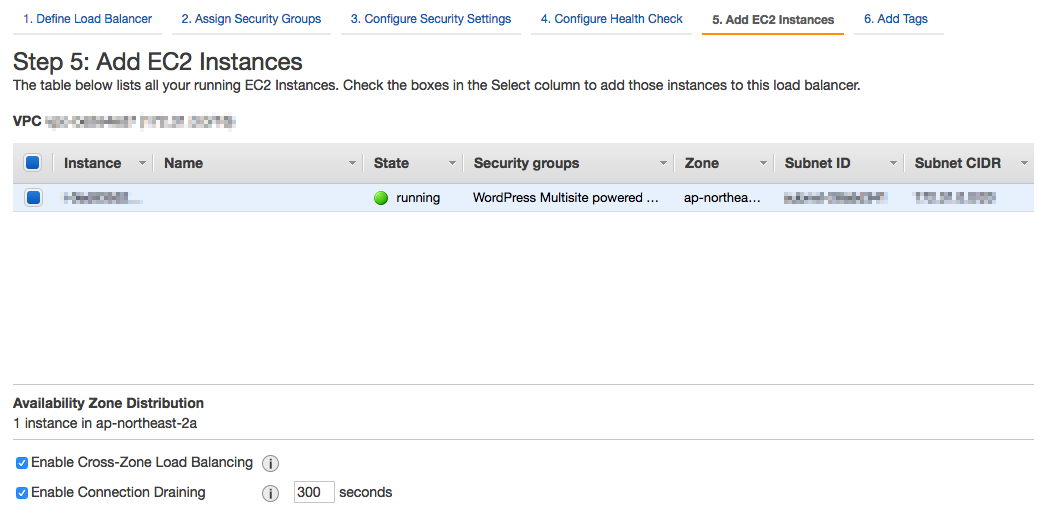This screenshot has height=517, width=1044.
Task: Uncheck Enable Connection Draining
Action: click(22, 493)
